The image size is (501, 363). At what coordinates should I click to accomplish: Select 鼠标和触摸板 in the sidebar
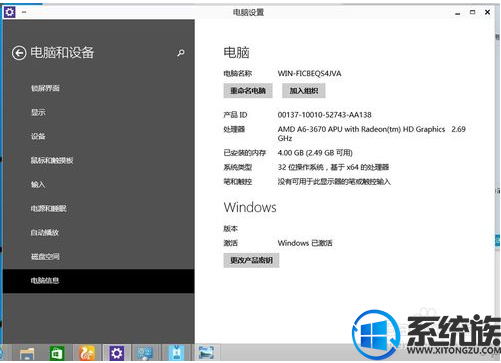(x=52, y=160)
